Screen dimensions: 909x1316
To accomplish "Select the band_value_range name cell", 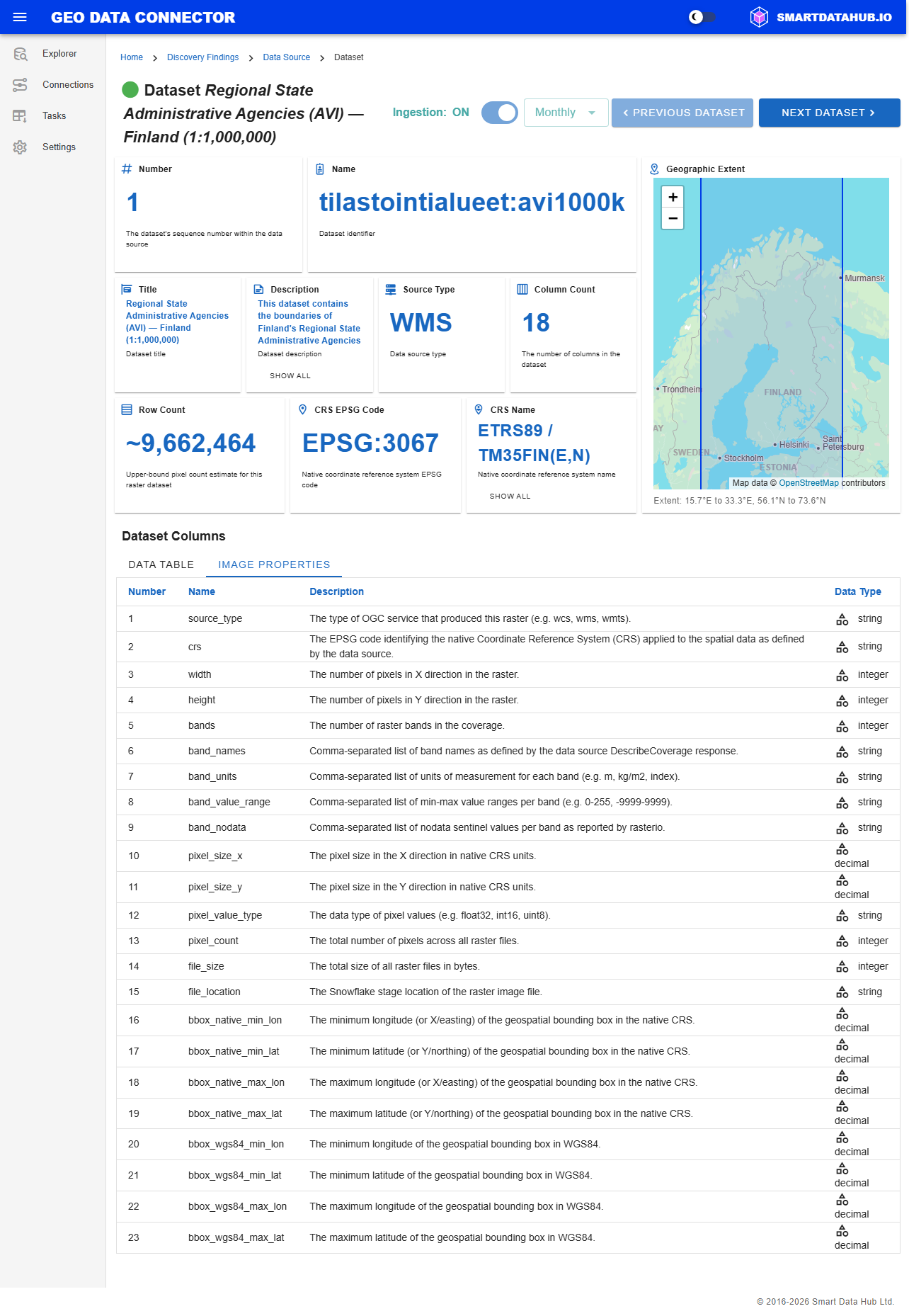I will coord(229,802).
